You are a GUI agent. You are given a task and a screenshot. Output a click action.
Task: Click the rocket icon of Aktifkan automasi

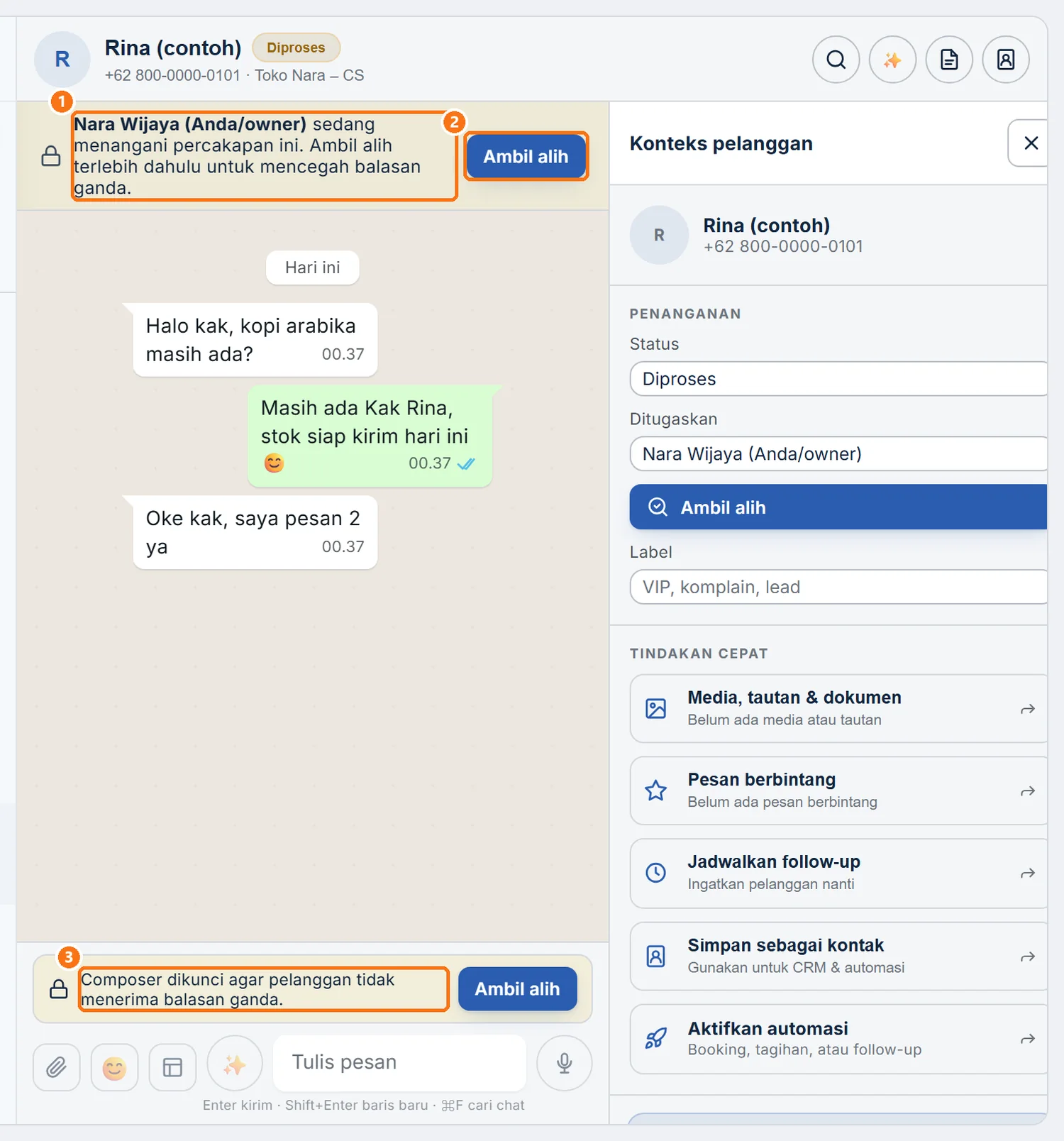click(x=656, y=1039)
